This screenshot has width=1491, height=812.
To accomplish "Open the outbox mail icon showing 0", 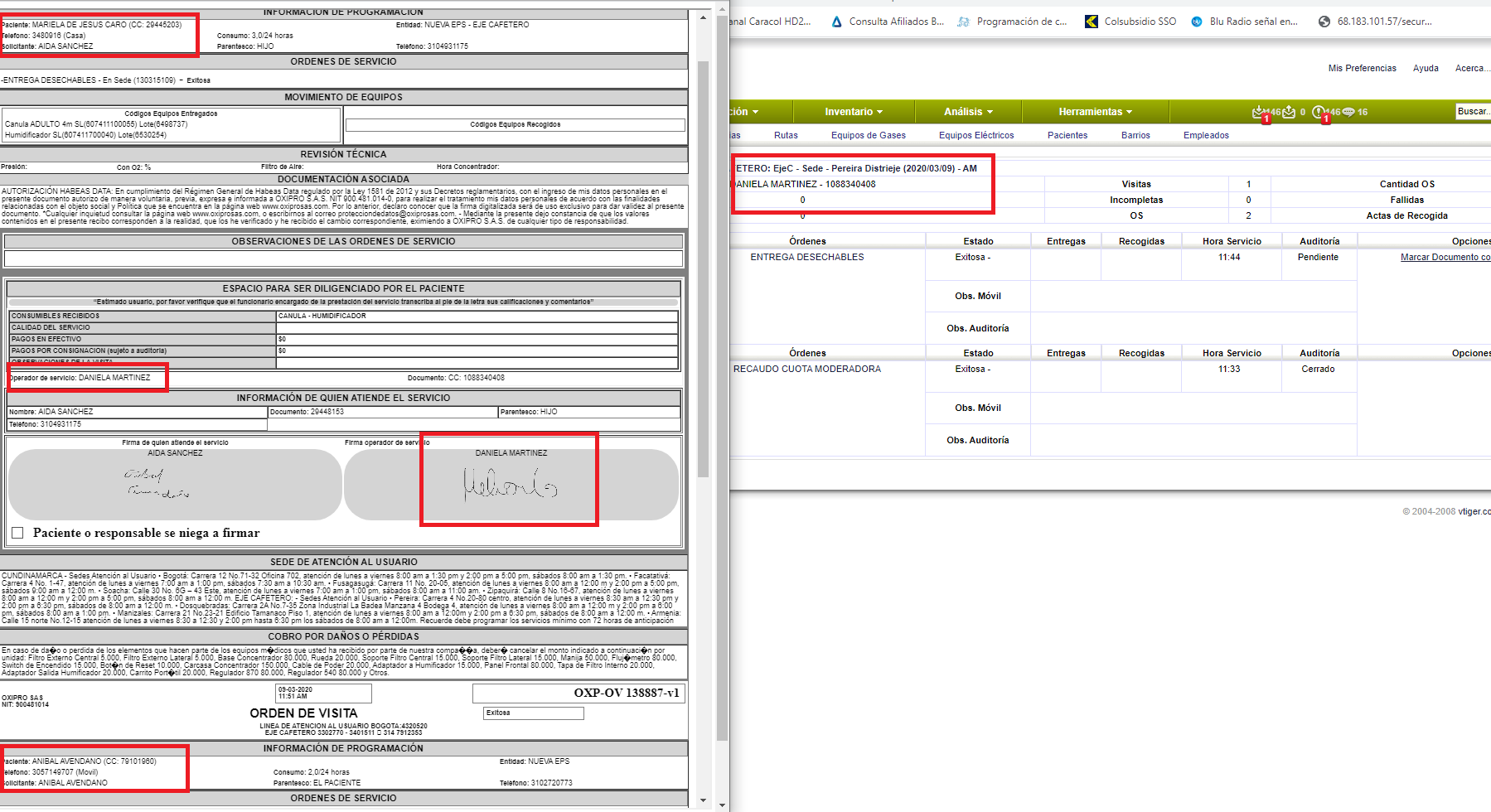I will 1289,112.
